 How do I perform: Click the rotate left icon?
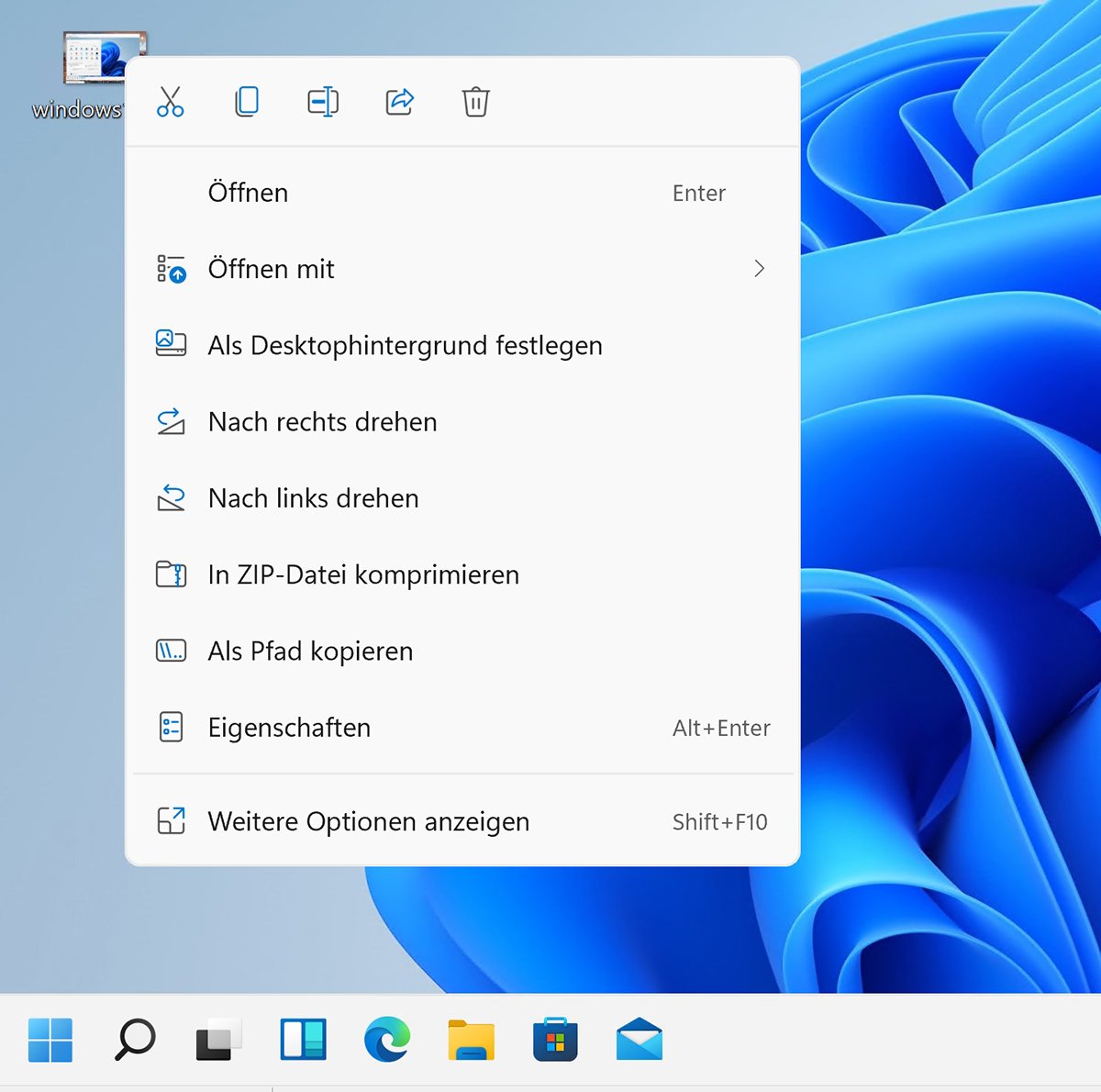171,497
